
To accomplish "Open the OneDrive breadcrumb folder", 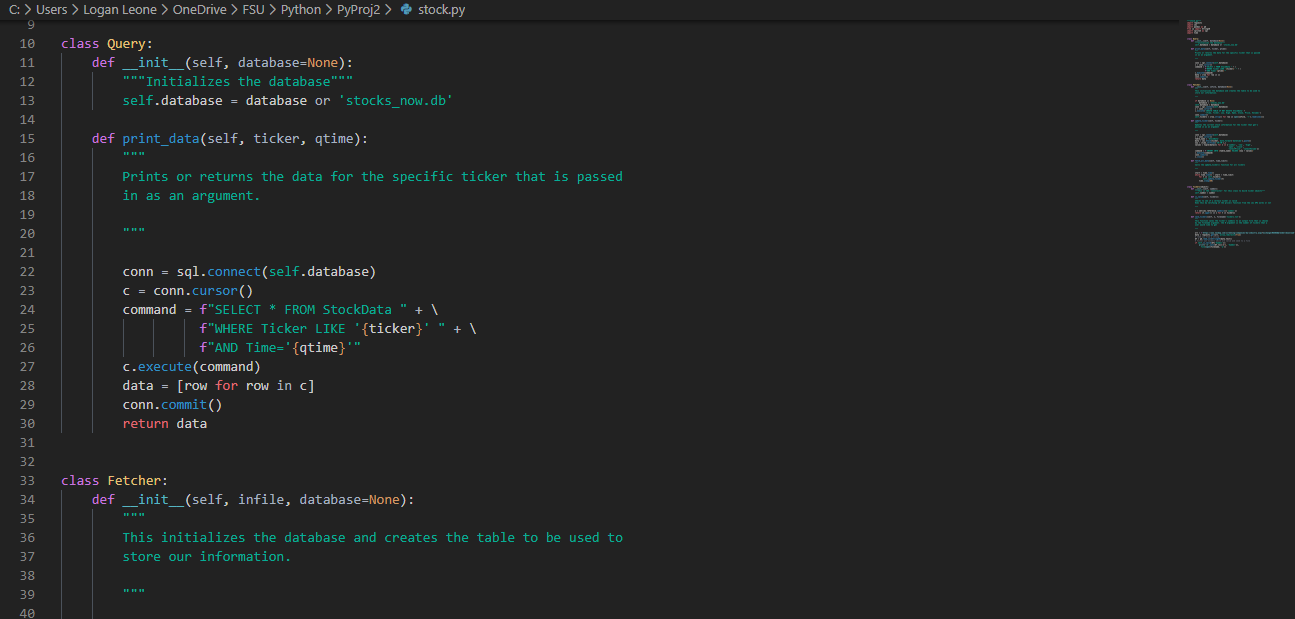I will pyautogui.click(x=199, y=10).
